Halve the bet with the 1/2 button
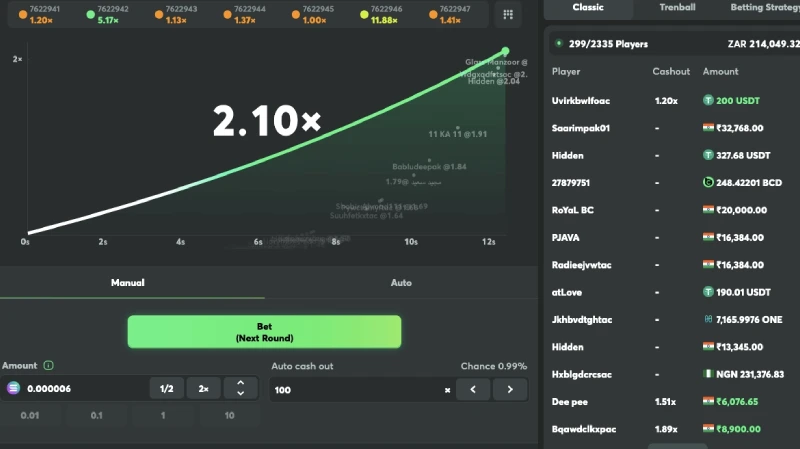Viewport: 800px width, 449px height. click(x=166, y=389)
